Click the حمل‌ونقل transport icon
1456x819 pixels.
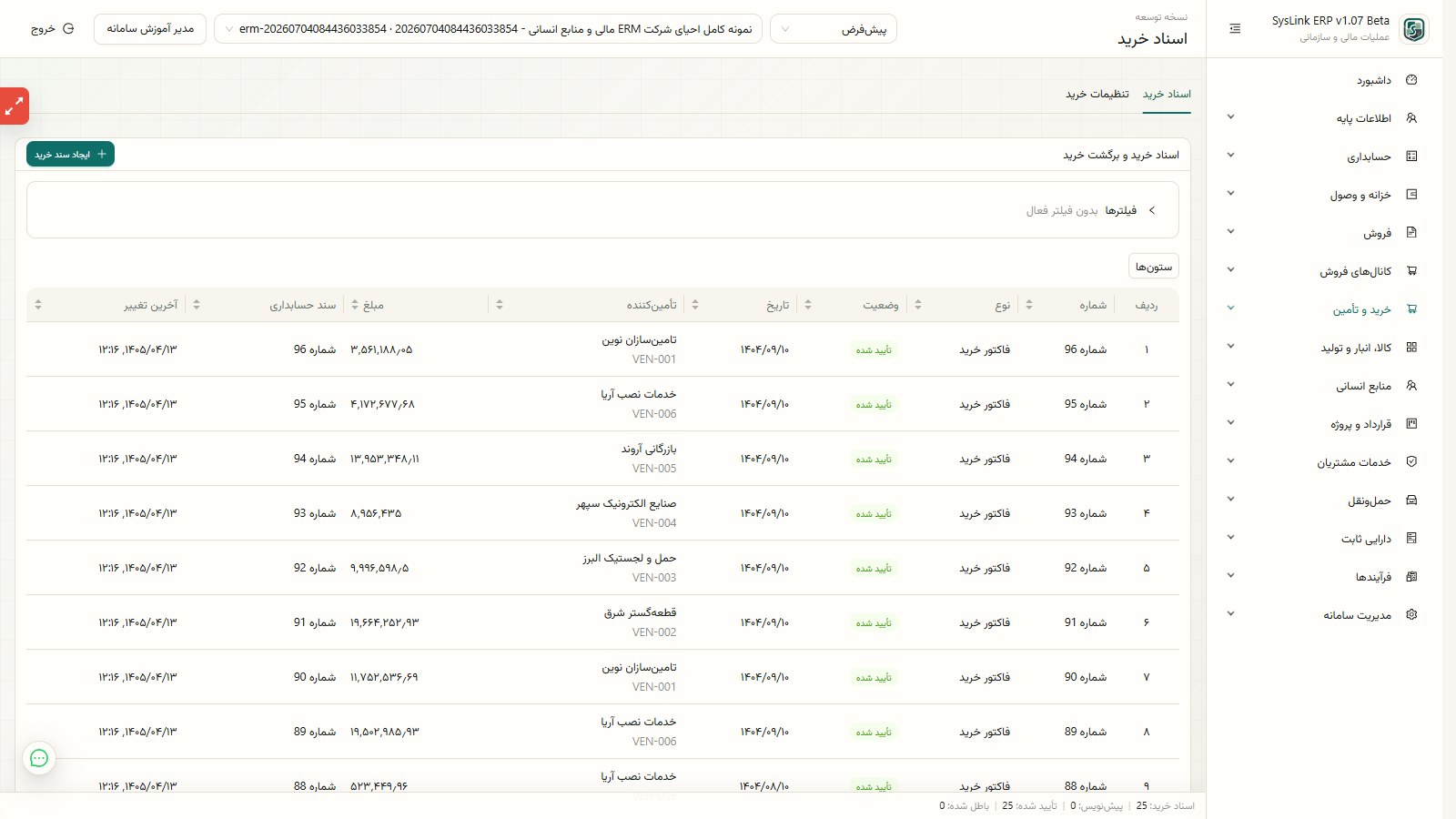pos(1411,500)
